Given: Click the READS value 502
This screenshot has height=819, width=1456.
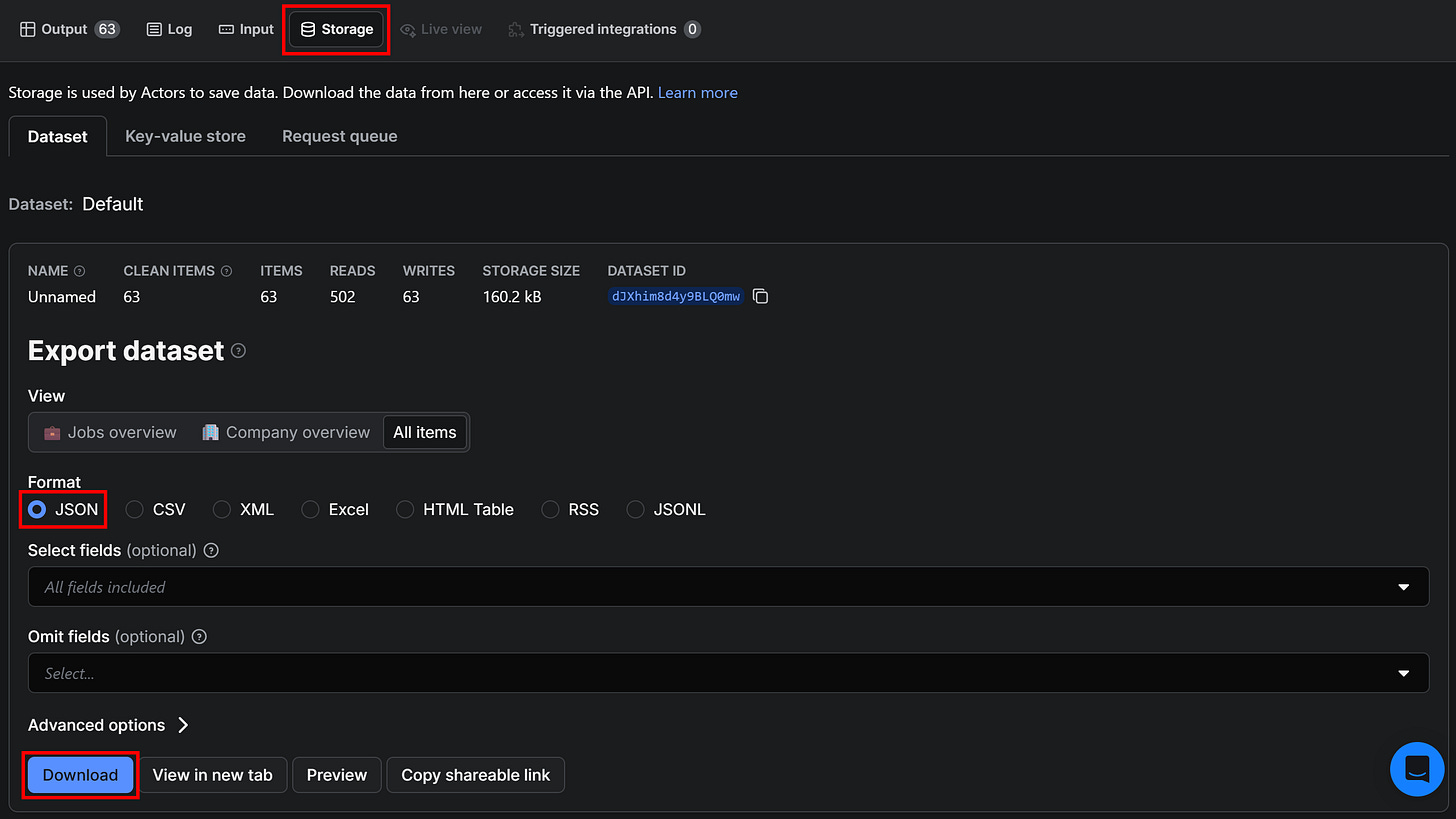Looking at the screenshot, I should (343, 297).
